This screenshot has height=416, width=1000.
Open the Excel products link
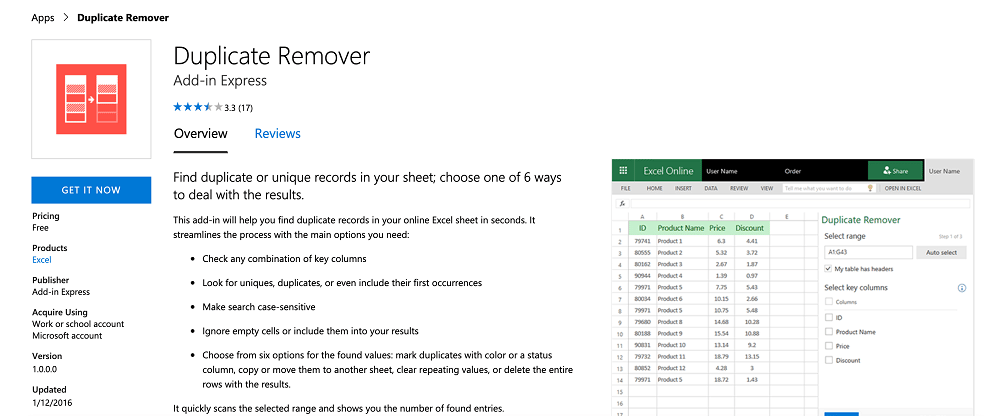(41, 260)
